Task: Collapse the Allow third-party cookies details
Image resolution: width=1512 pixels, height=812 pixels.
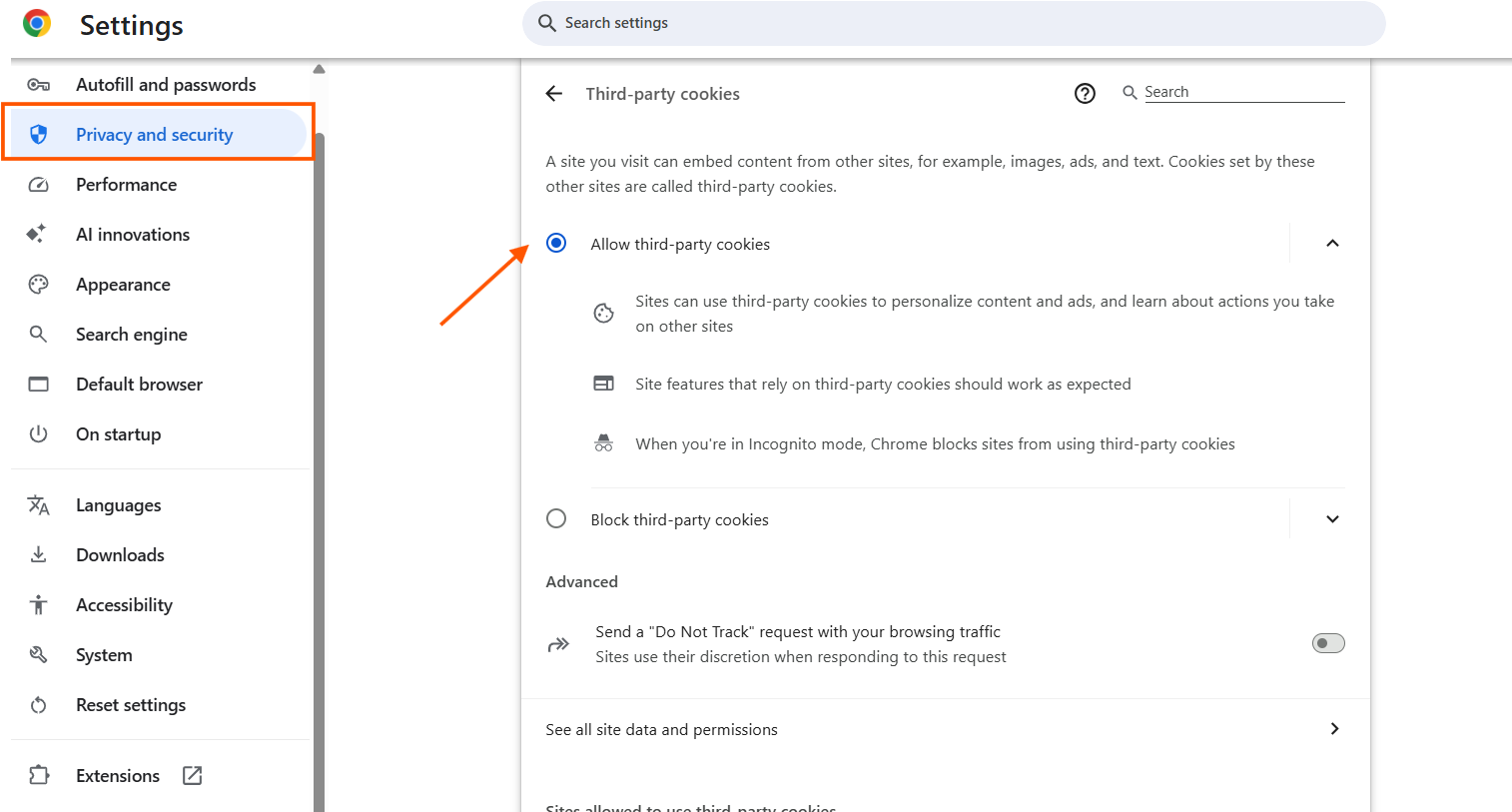Action: [x=1332, y=244]
